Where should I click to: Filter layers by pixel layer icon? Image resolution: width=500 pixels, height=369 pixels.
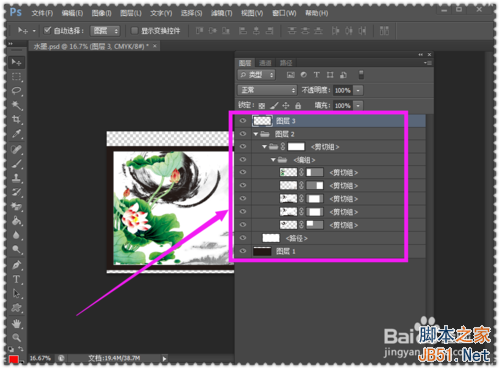click(x=291, y=75)
